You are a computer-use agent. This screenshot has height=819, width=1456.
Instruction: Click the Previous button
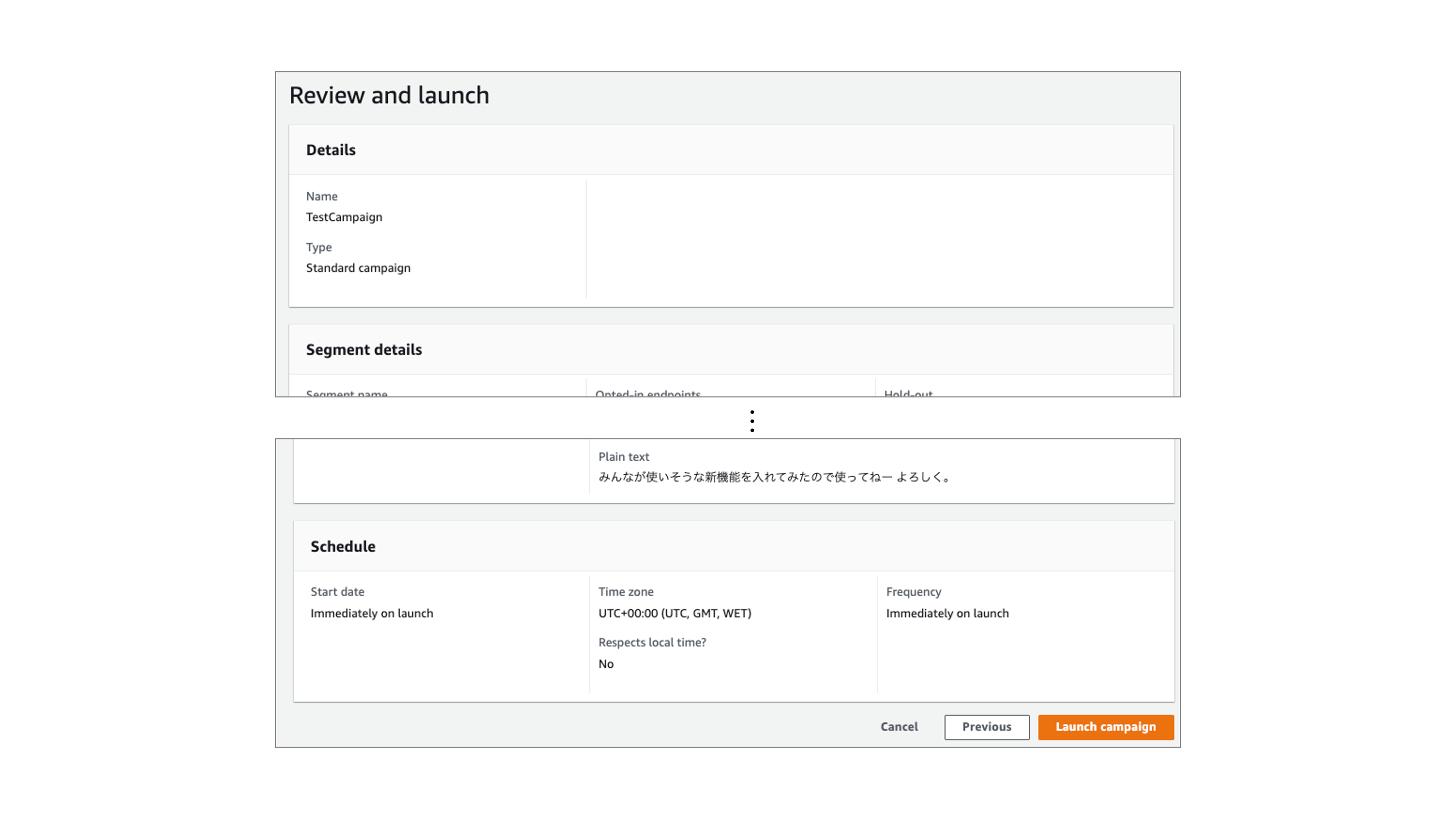(x=986, y=727)
